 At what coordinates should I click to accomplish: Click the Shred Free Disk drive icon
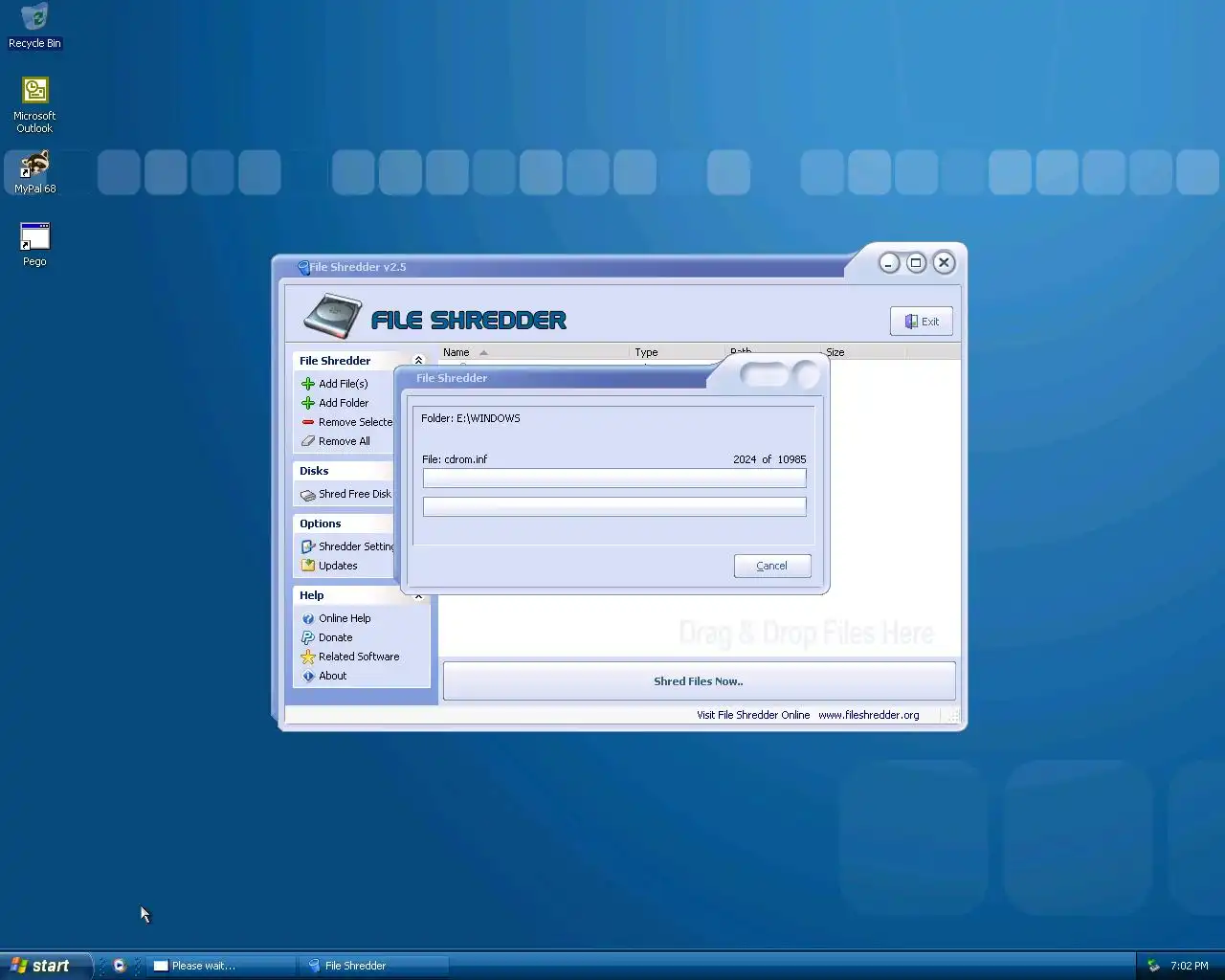[x=308, y=495]
